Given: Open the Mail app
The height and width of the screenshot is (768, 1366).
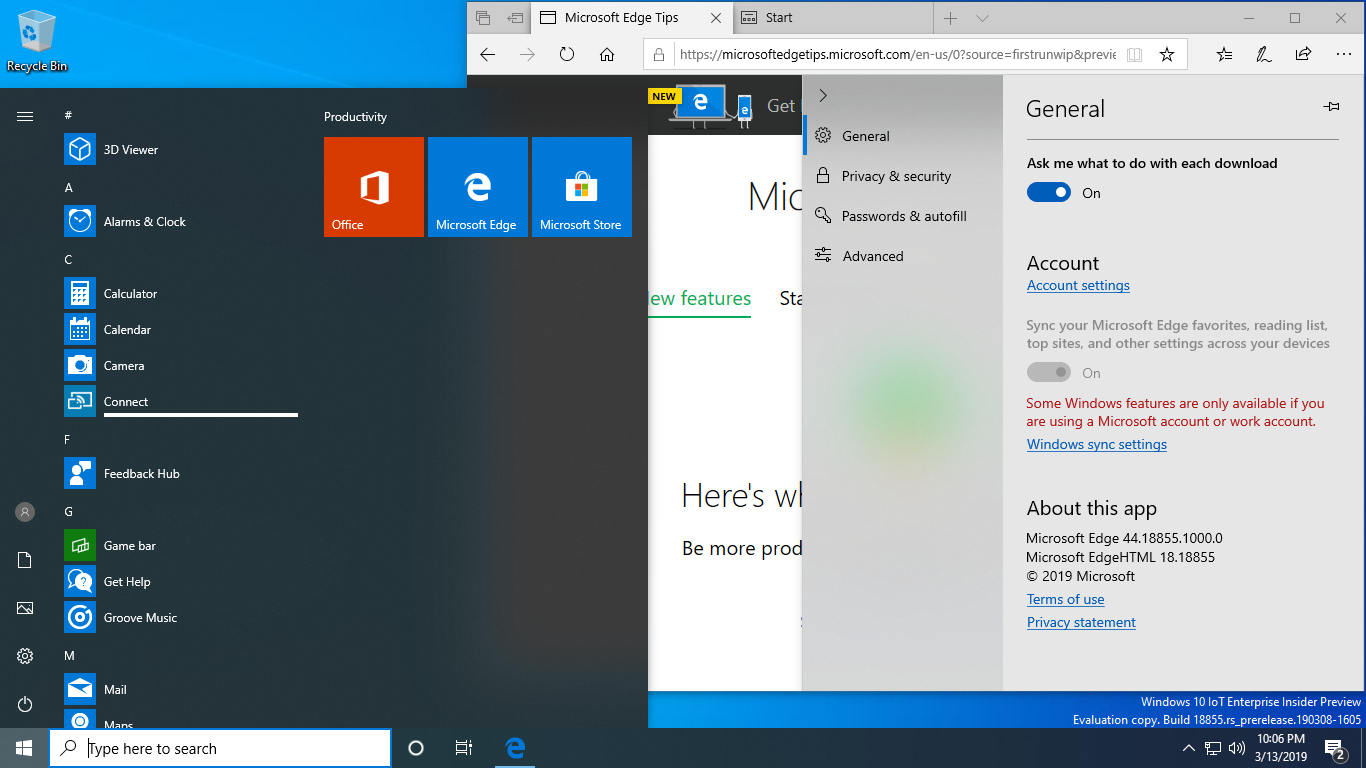Looking at the screenshot, I should click(x=180, y=690).
